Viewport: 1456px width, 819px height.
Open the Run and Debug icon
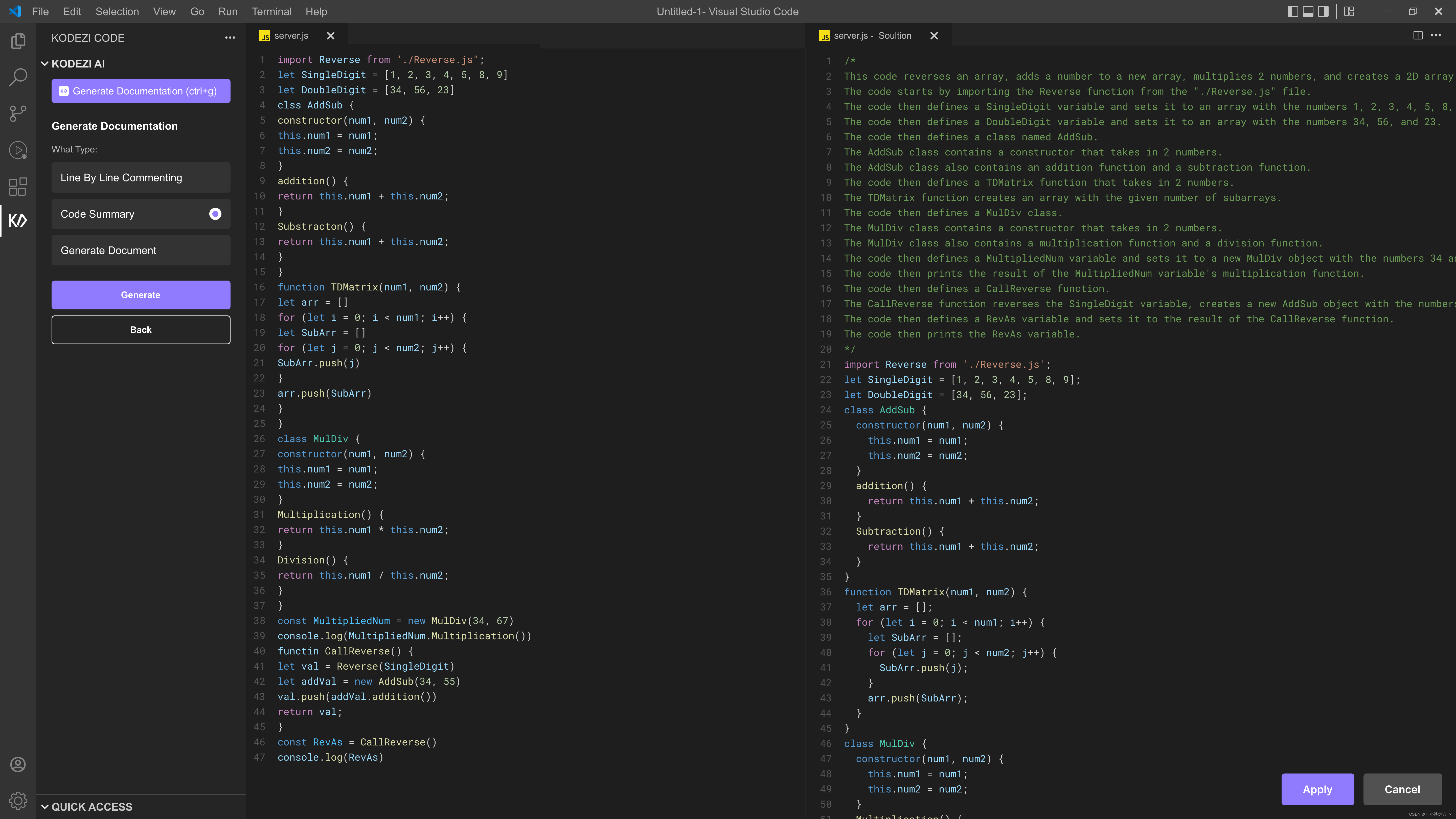pos(18,150)
